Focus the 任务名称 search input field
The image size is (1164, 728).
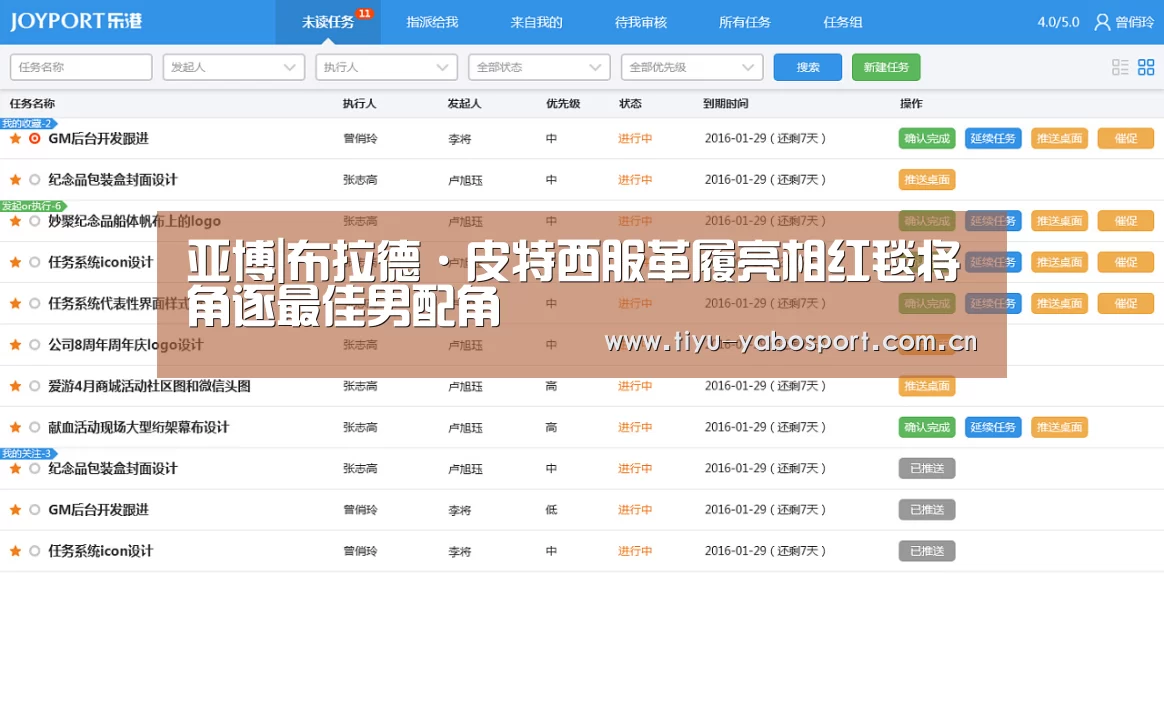(81, 68)
